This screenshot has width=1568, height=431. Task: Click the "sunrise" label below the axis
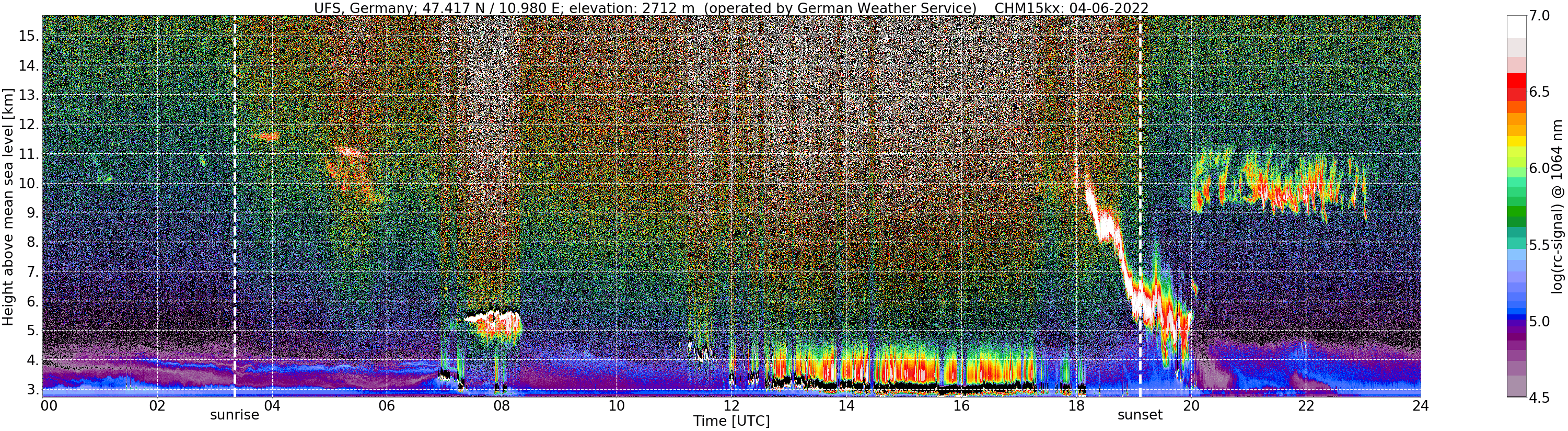235,415
